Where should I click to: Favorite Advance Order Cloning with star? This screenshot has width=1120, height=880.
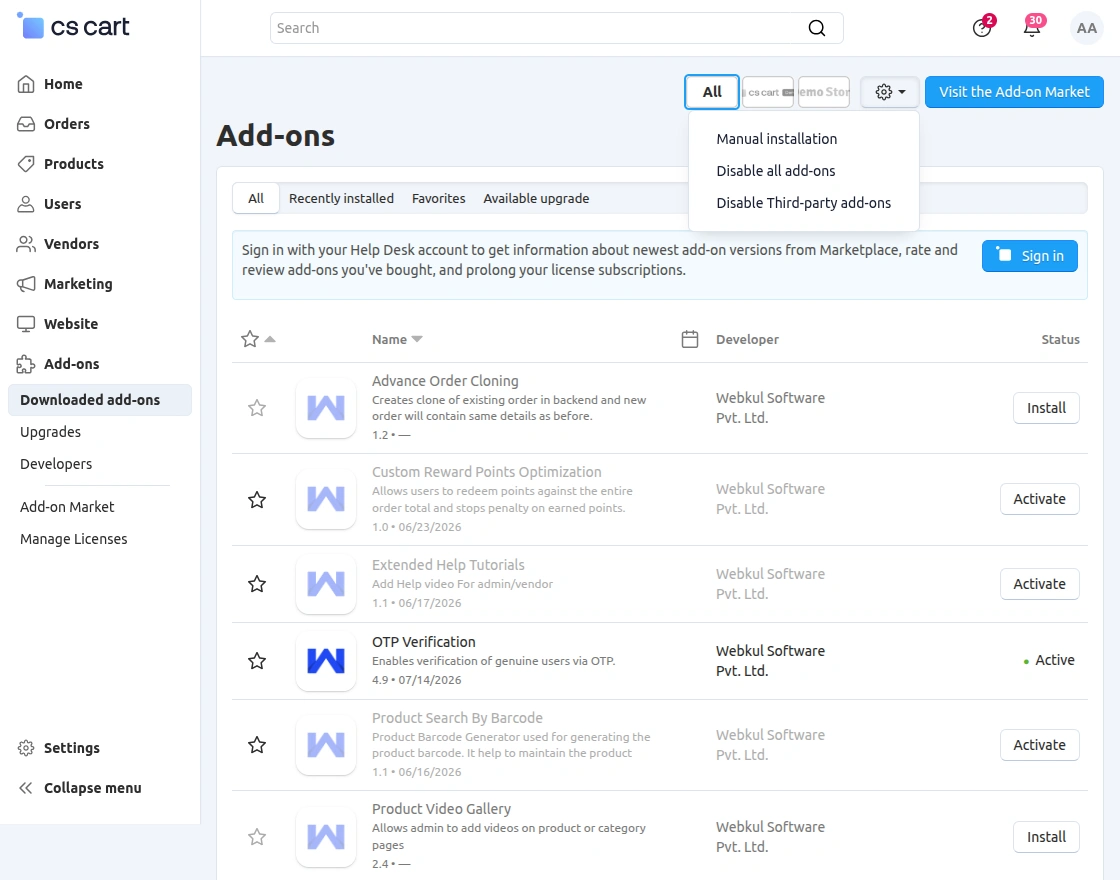point(257,409)
